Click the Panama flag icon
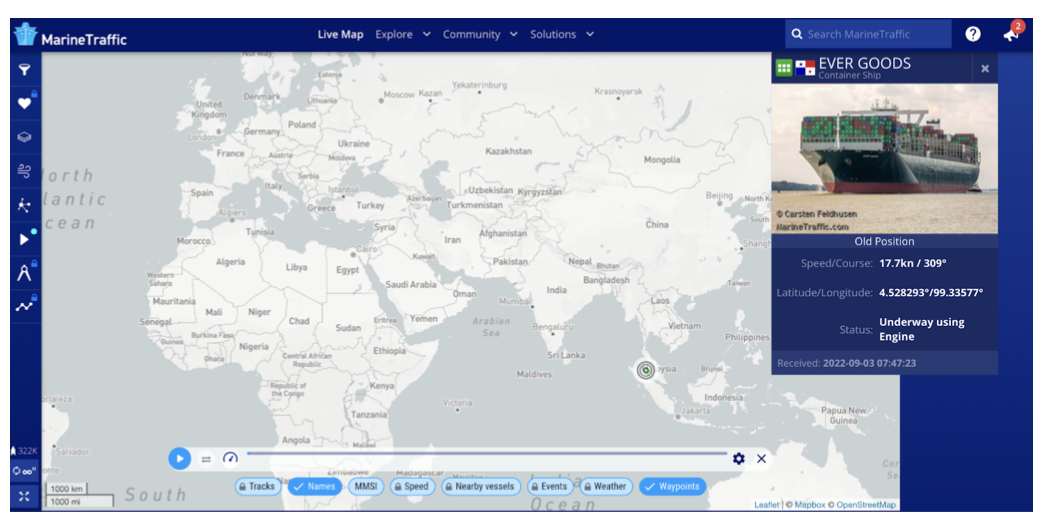This screenshot has width=1038, height=518. point(805,67)
